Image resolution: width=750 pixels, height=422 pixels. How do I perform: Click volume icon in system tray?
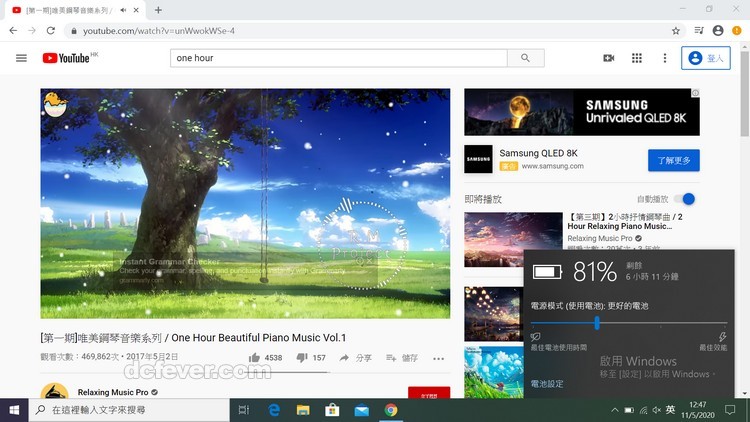pyautogui.click(x=657, y=410)
